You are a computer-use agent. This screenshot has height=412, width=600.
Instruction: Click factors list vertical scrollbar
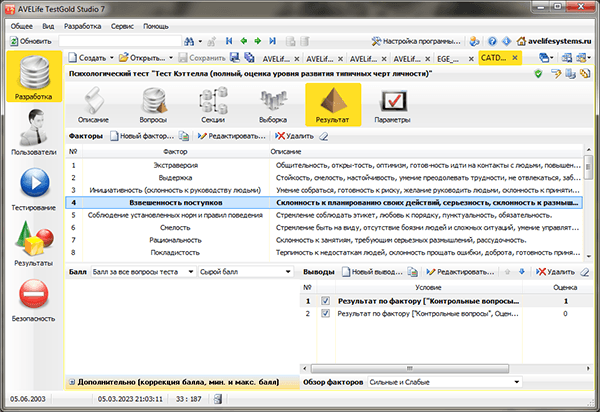[x=588, y=166]
